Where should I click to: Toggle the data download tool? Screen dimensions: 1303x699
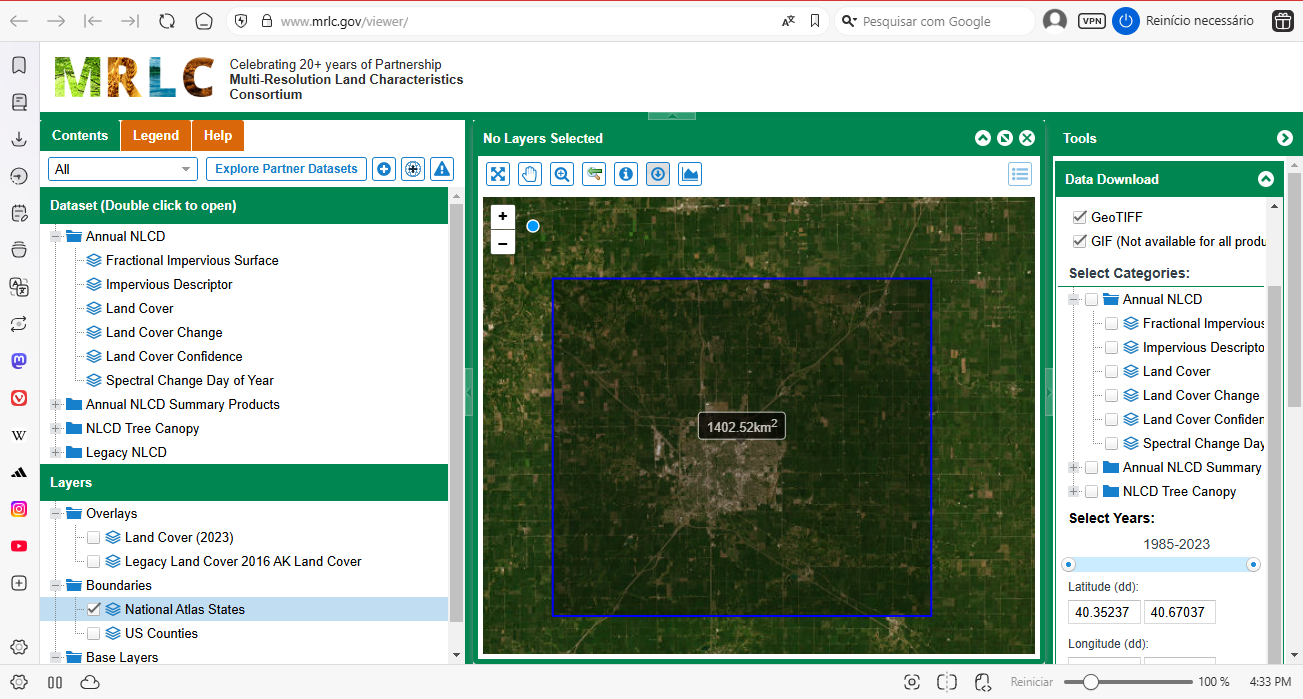(x=658, y=174)
